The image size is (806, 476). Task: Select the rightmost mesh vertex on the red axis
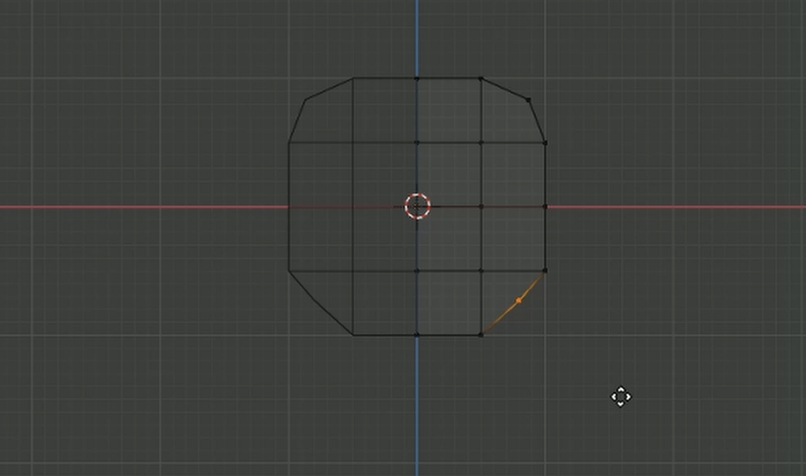coord(545,207)
